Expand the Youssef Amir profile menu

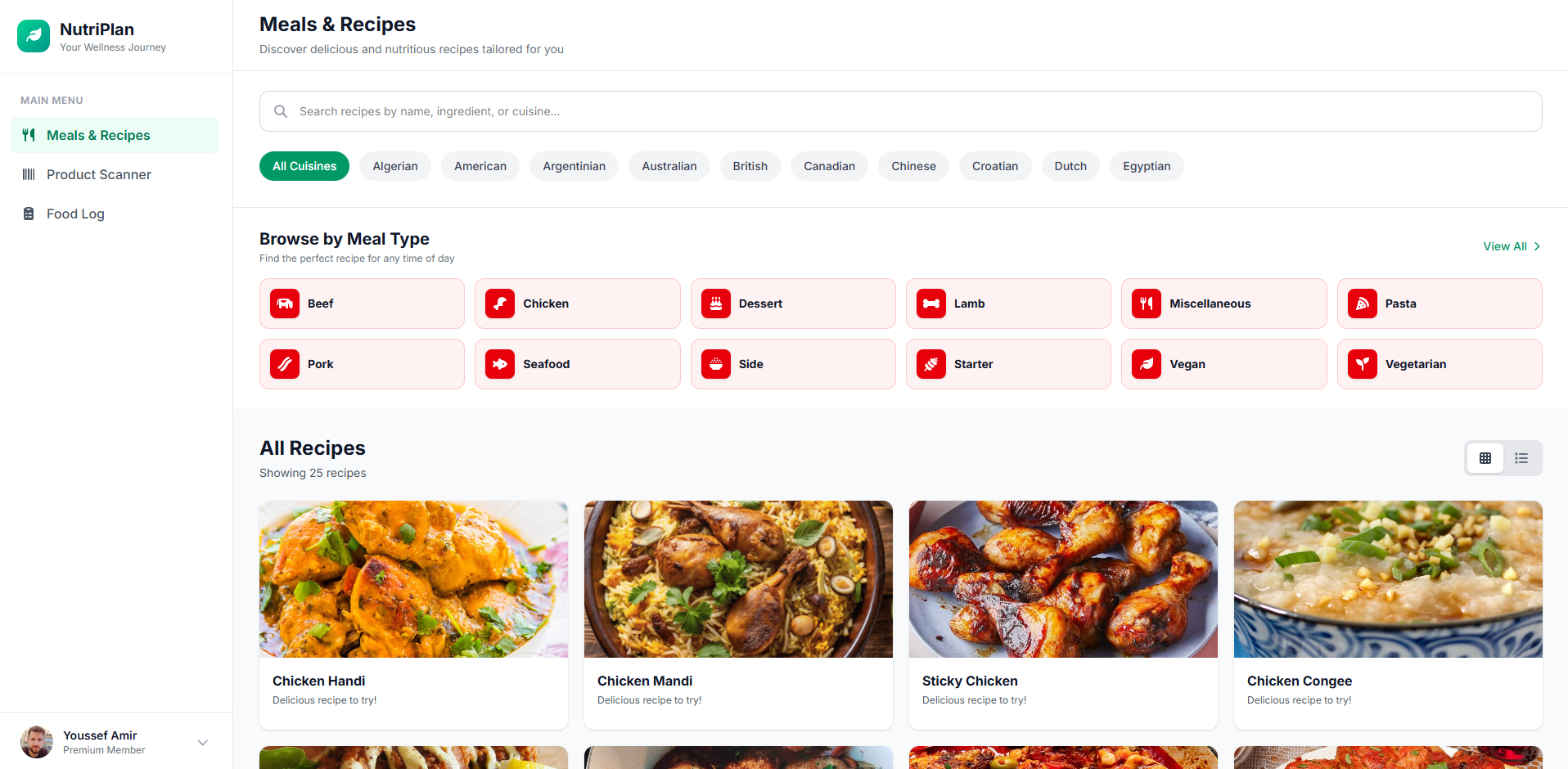[203, 742]
